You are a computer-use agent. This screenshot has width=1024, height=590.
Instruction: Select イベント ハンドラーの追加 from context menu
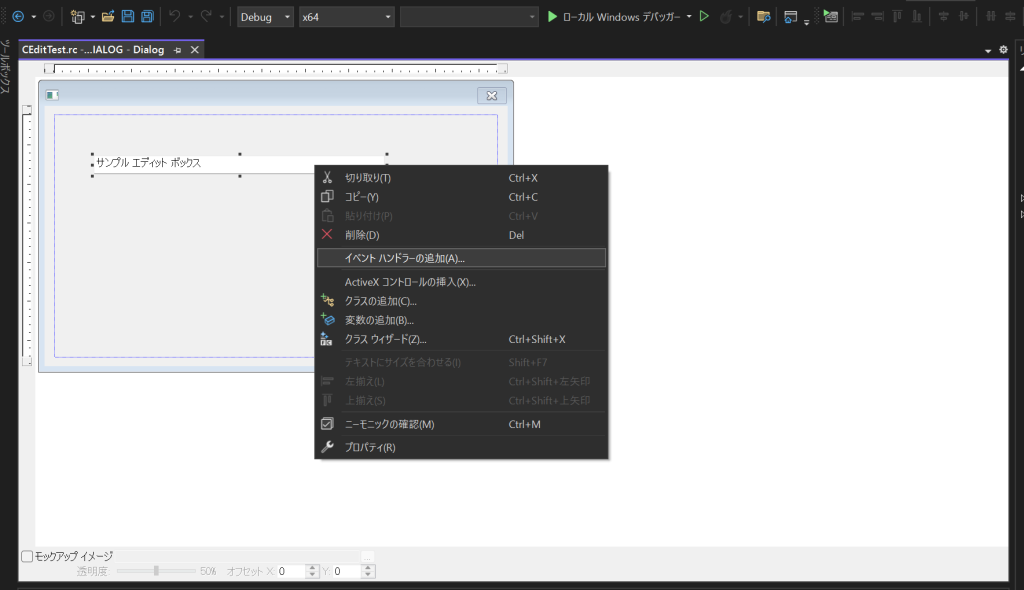point(404,258)
